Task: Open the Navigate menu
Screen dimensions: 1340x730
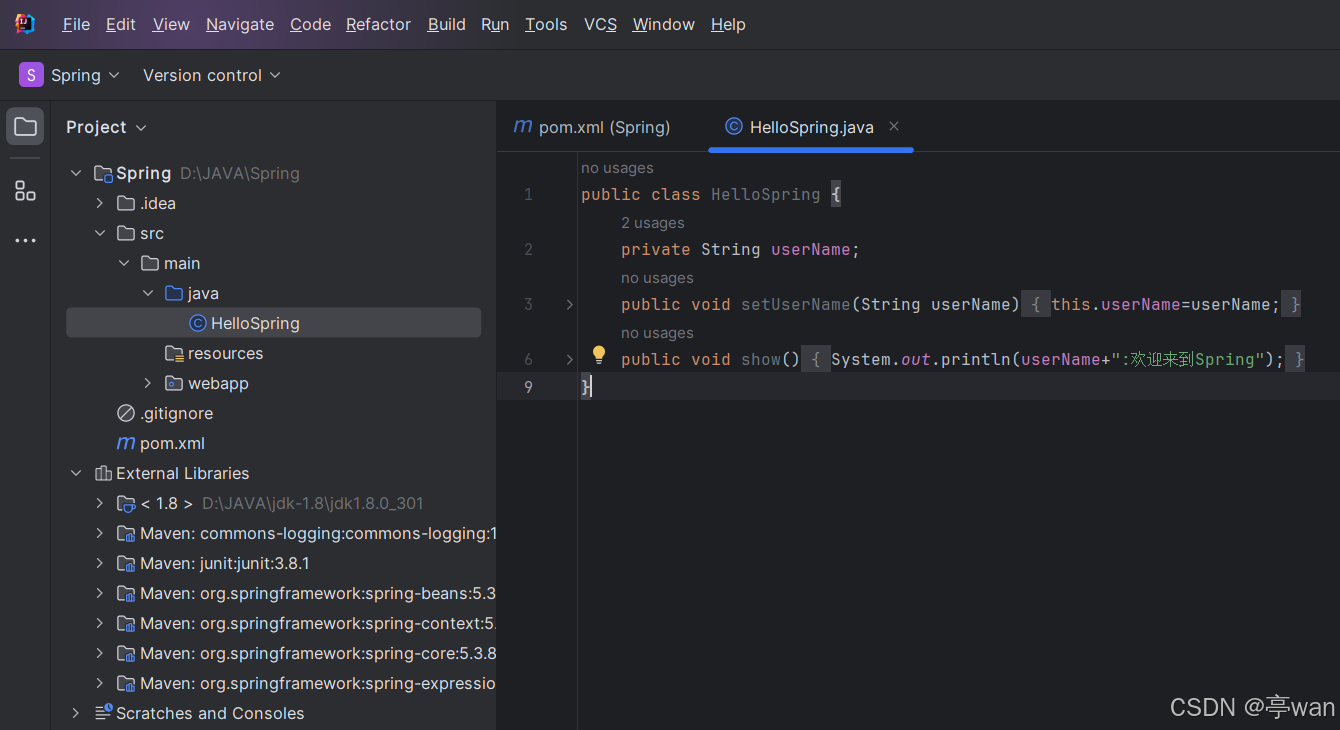Action: [x=240, y=24]
